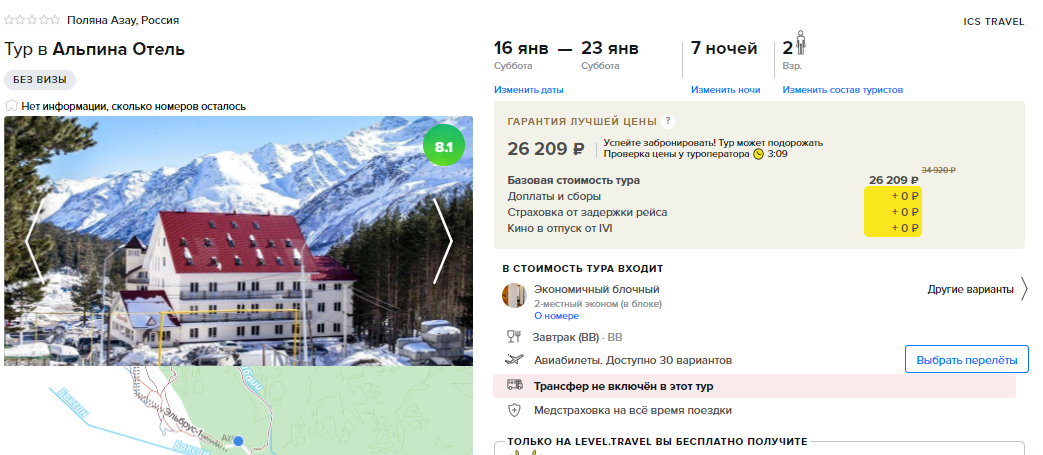
Task: Click the airplane icon next to Авиабилеты
Action: (x=514, y=360)
